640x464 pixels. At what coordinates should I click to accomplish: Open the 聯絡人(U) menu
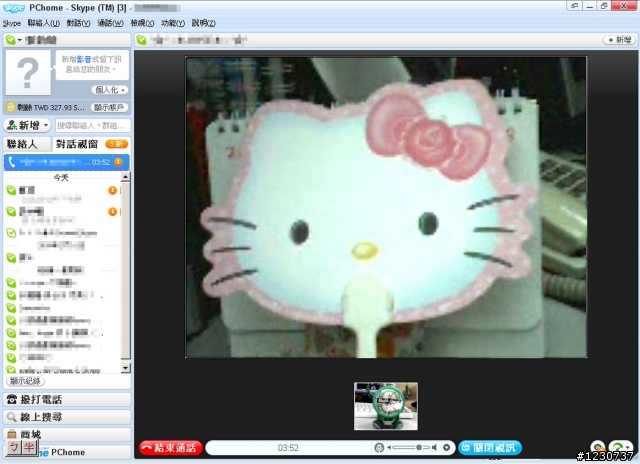(x=44, y=23)
